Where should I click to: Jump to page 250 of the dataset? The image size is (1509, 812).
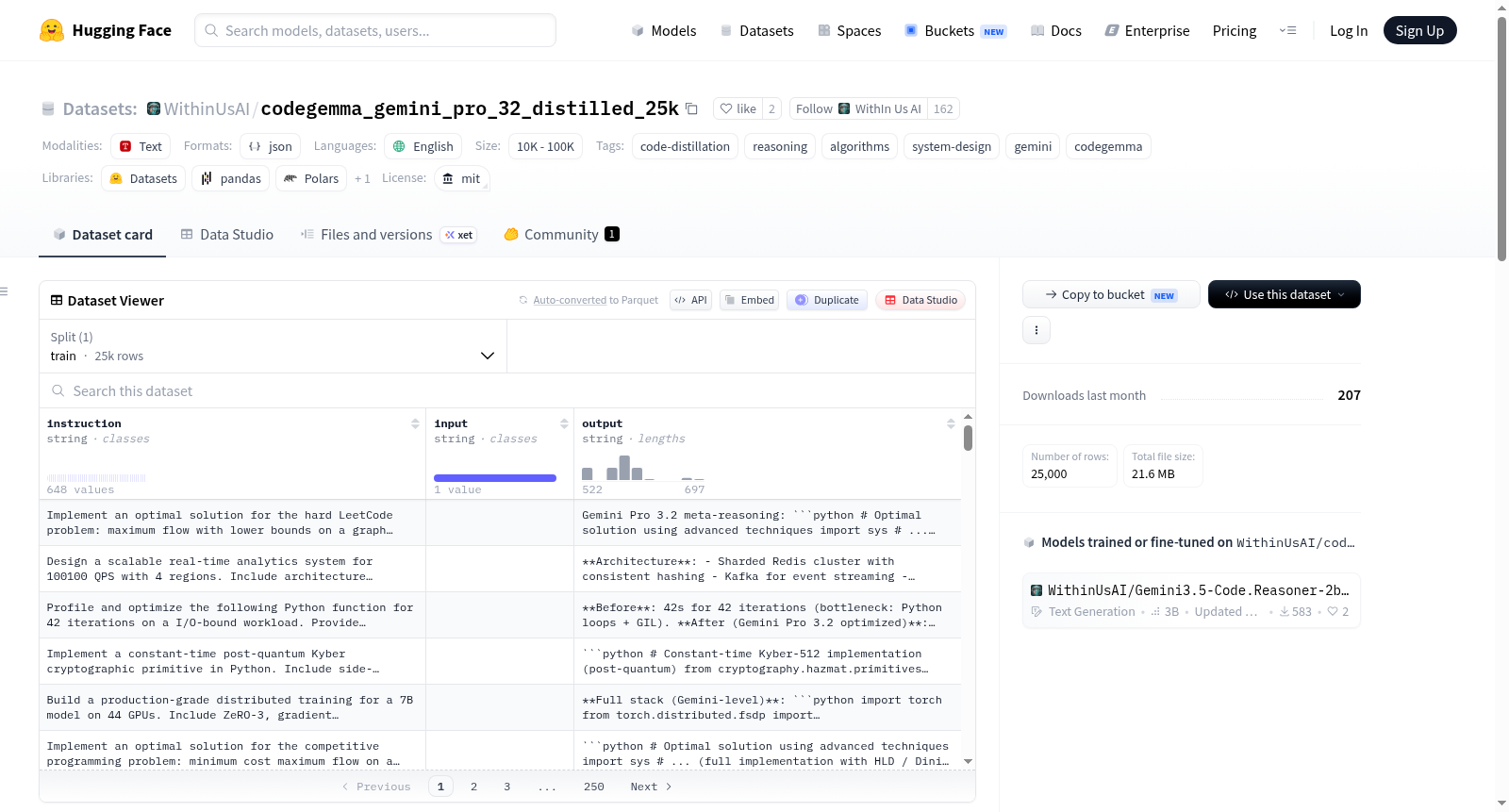[594, 787]
